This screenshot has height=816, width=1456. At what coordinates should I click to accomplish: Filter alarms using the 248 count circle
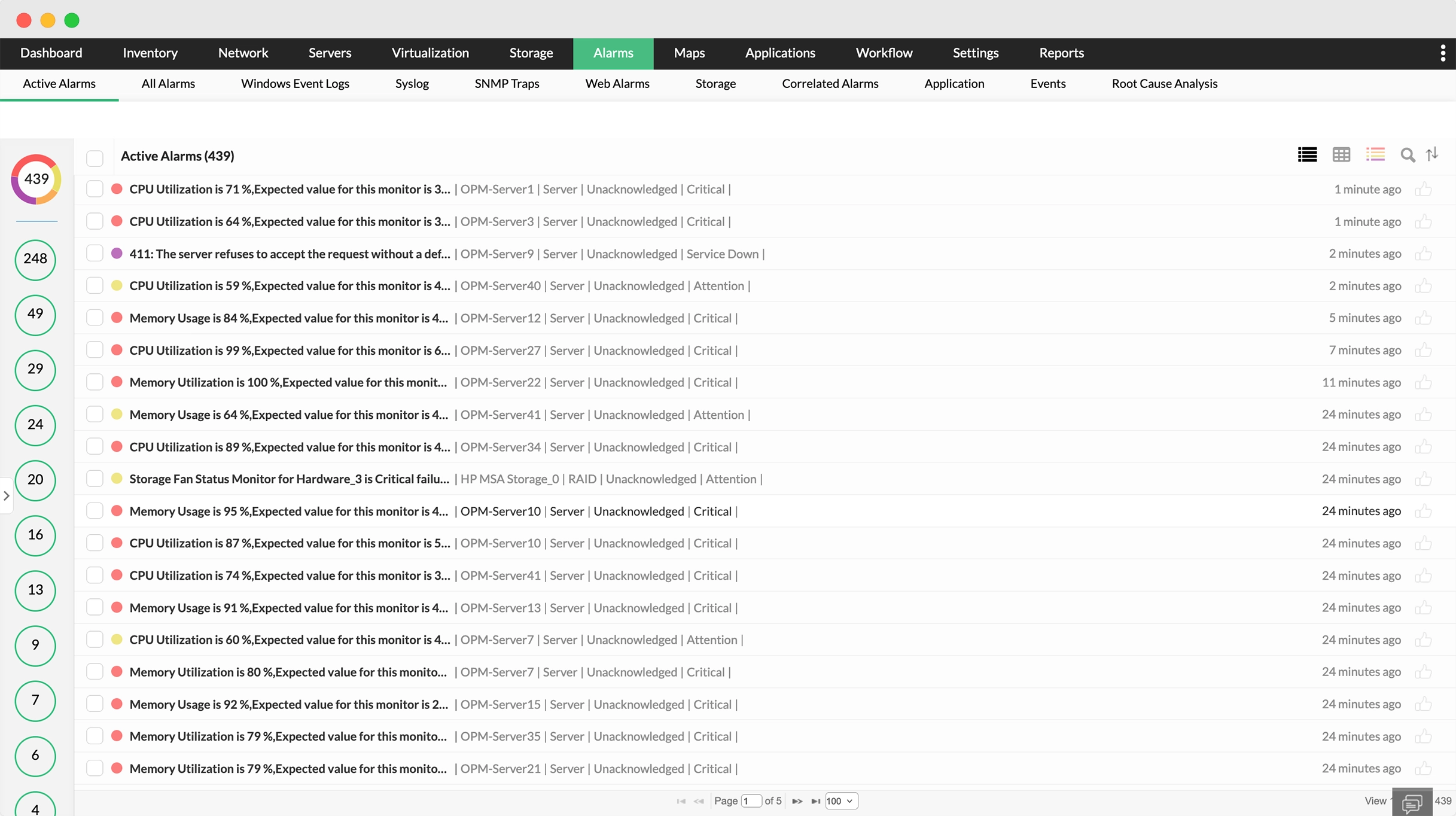(35, 259)
